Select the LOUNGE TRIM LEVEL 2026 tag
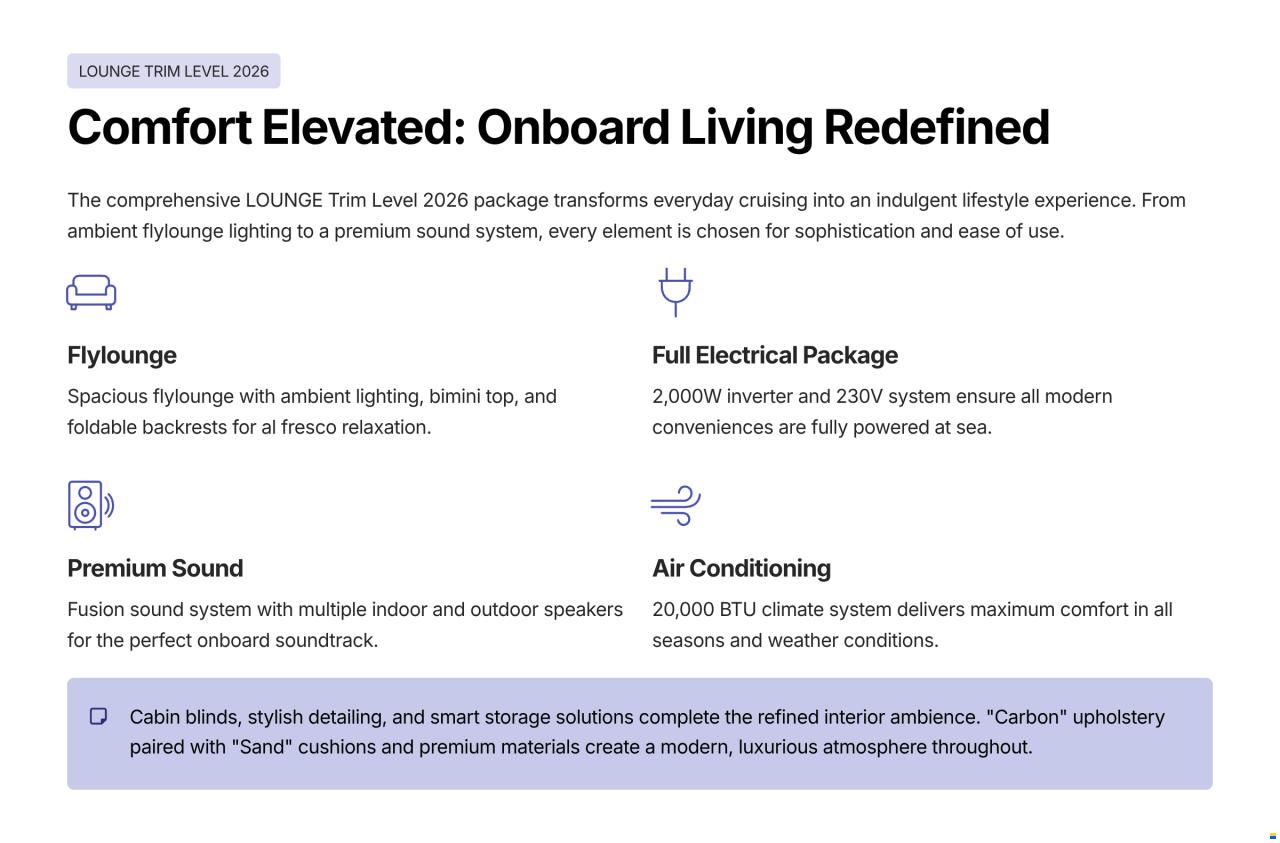The image size is (1280, 843). tap(174, 71)
